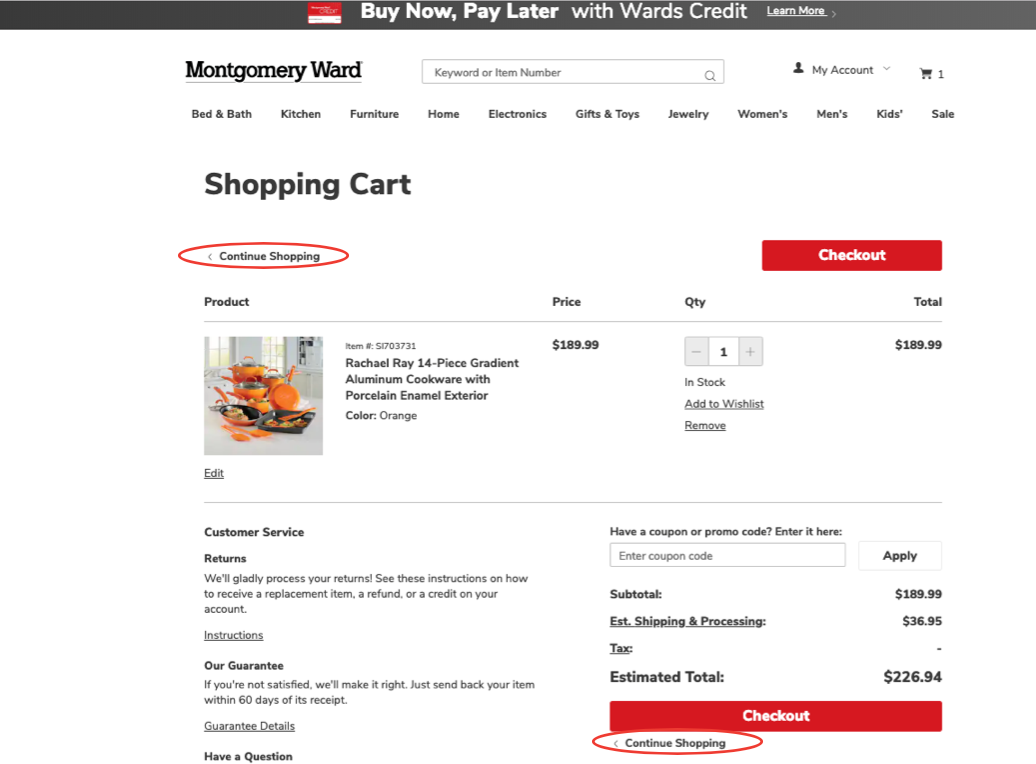The height and width of the screenshot is (764, 1036).
Task: Open the Furniture category menu
Action: pos(374,114)
